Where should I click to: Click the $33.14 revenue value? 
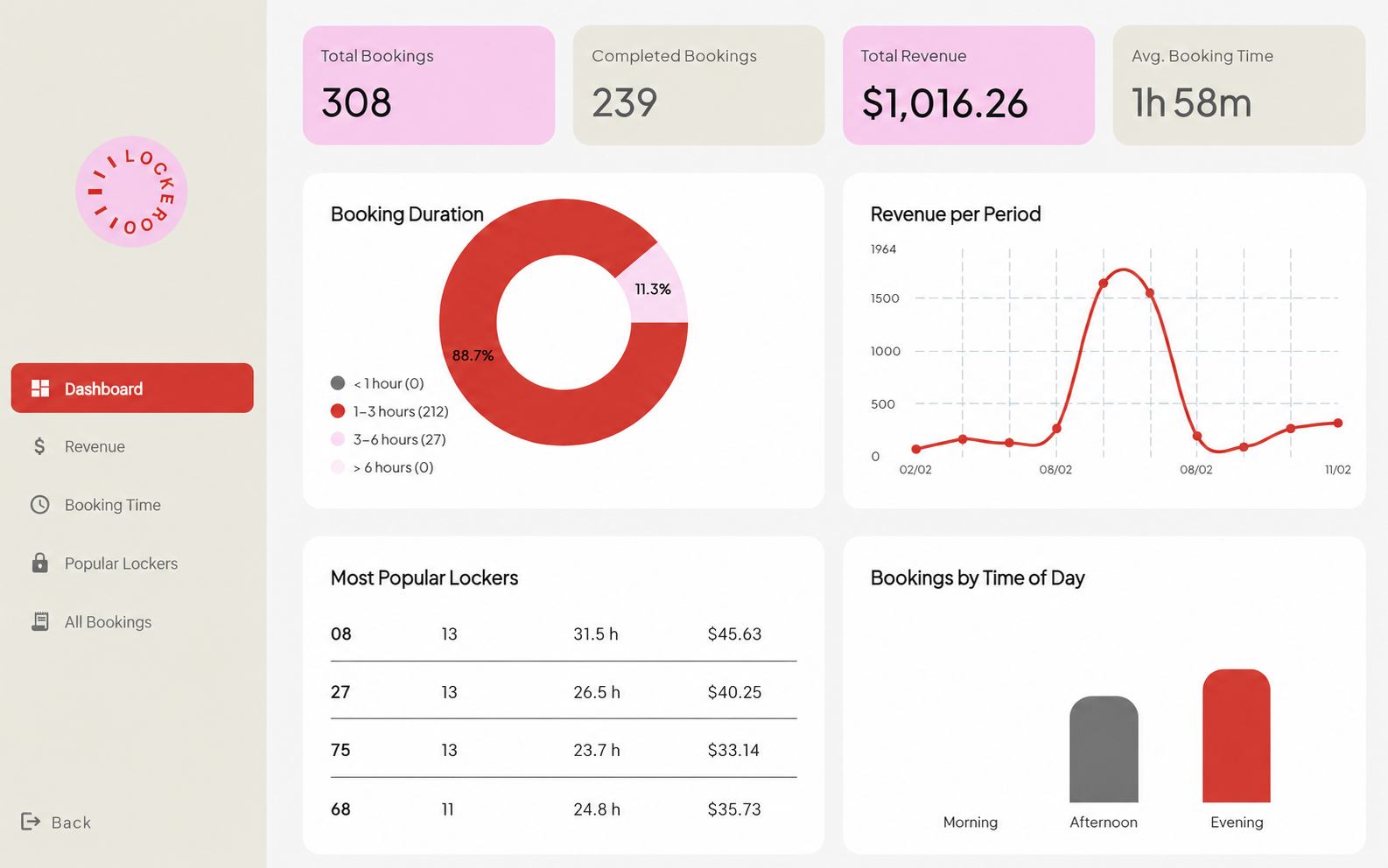point(733,750)
